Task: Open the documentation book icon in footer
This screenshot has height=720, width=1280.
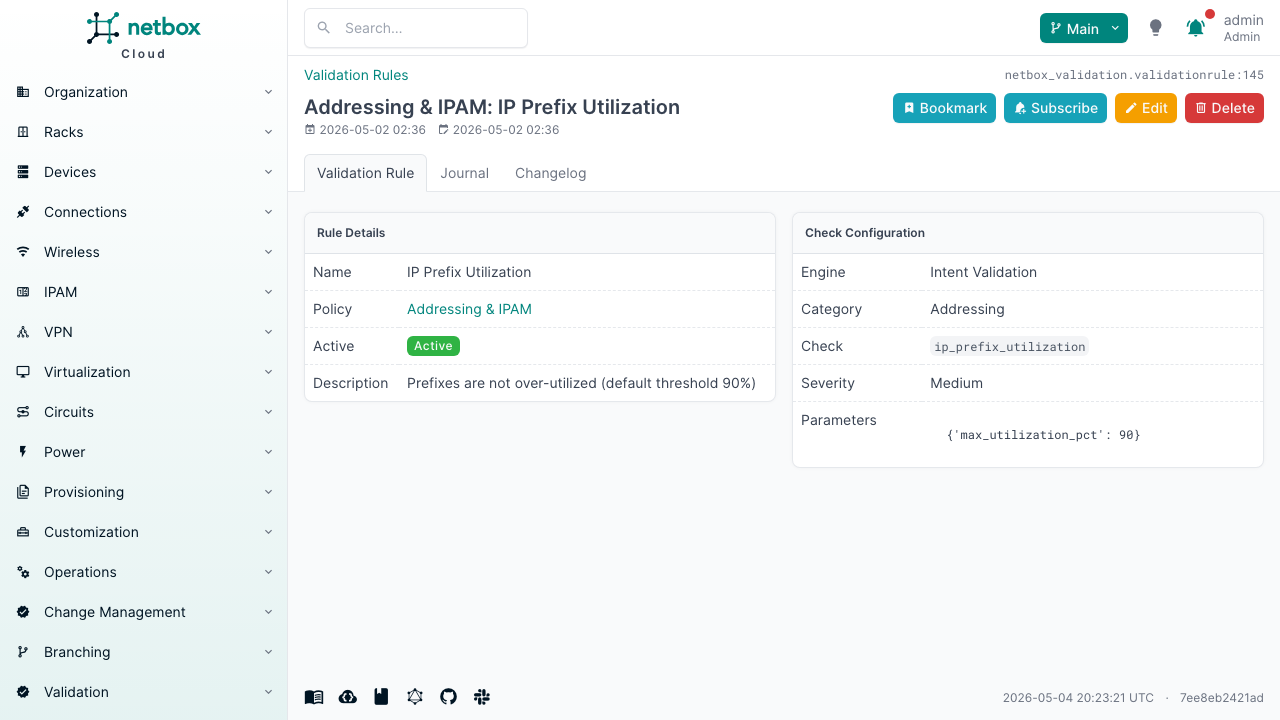Action: [x=314, y=697]
